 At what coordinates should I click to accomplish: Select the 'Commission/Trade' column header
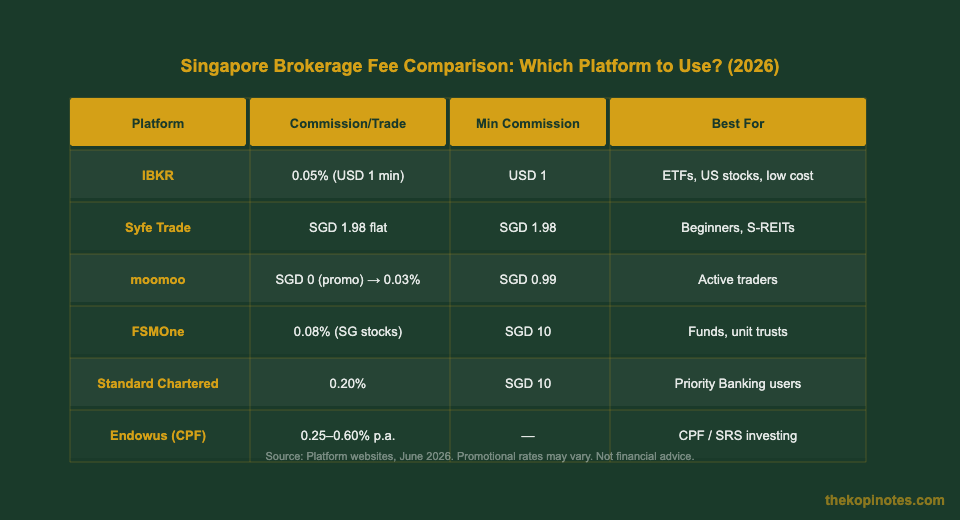[348, 122]
